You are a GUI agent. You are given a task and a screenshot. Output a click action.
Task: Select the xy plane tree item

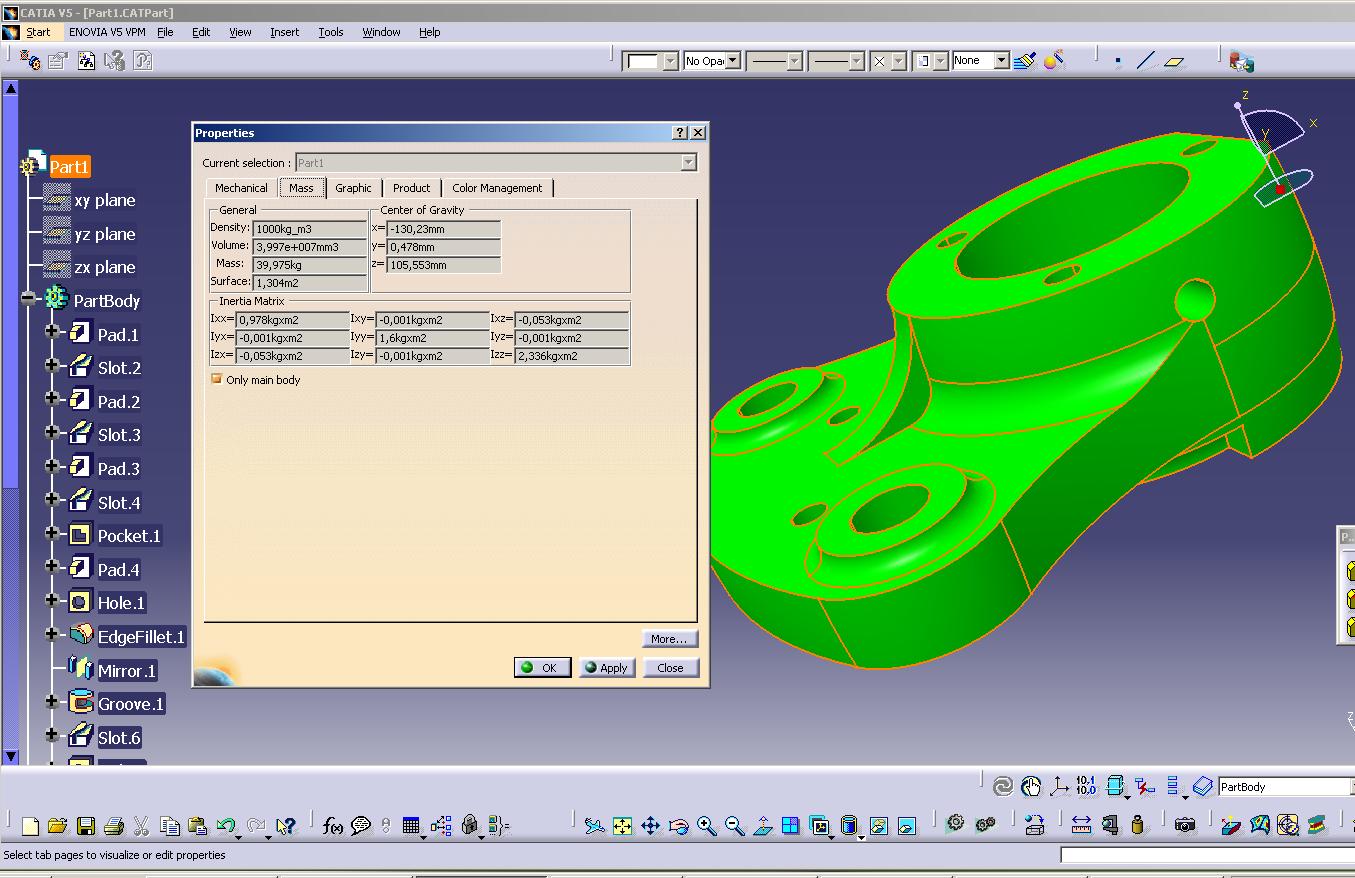[x=104, y=200]
